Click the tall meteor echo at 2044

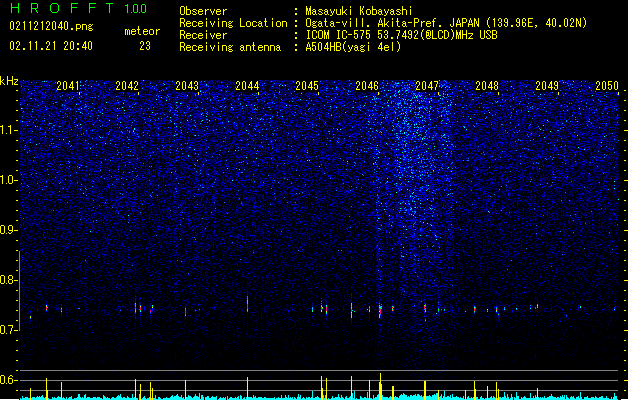[248, 303]
